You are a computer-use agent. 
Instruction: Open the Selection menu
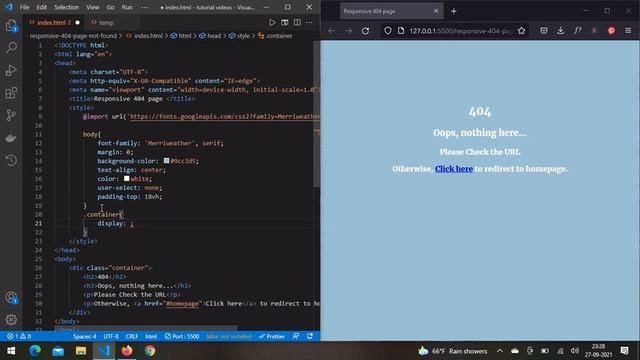tap(67, 7)
